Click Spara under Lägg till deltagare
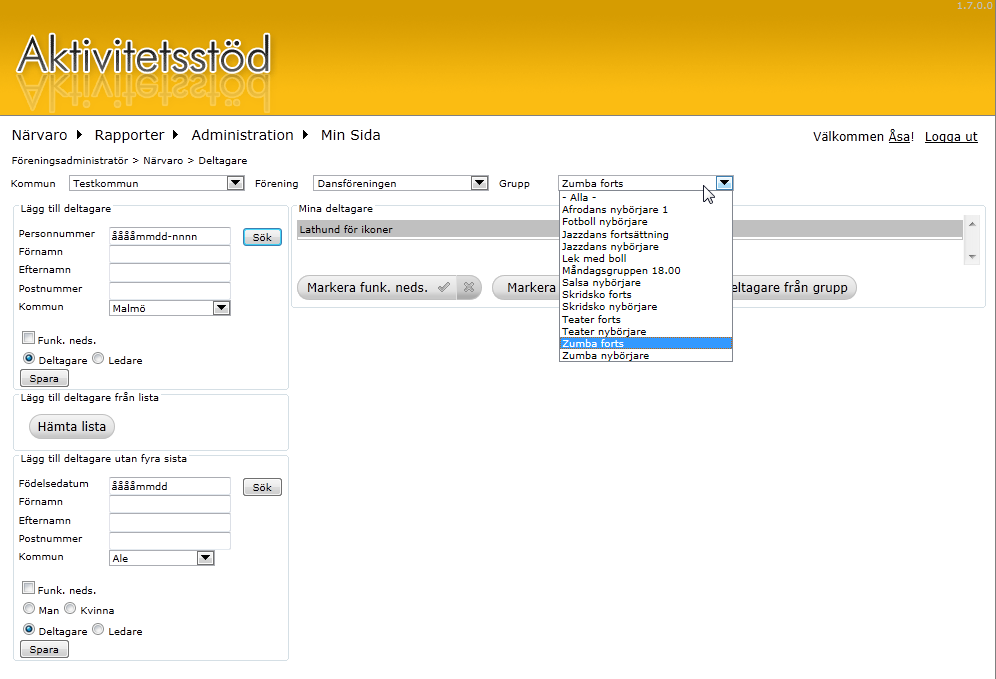Image resolution: width=996 pixels, height=679 pixels. pos(44,379)
